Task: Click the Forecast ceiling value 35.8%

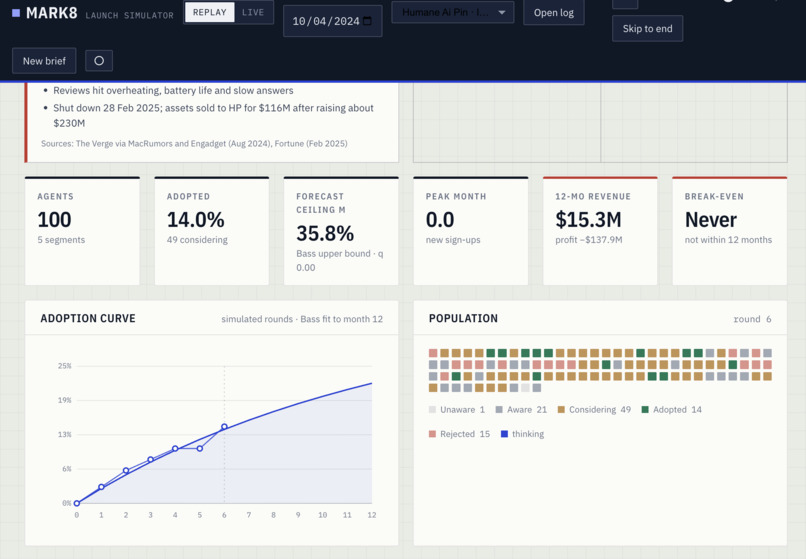Action: [x=325, y=233]
